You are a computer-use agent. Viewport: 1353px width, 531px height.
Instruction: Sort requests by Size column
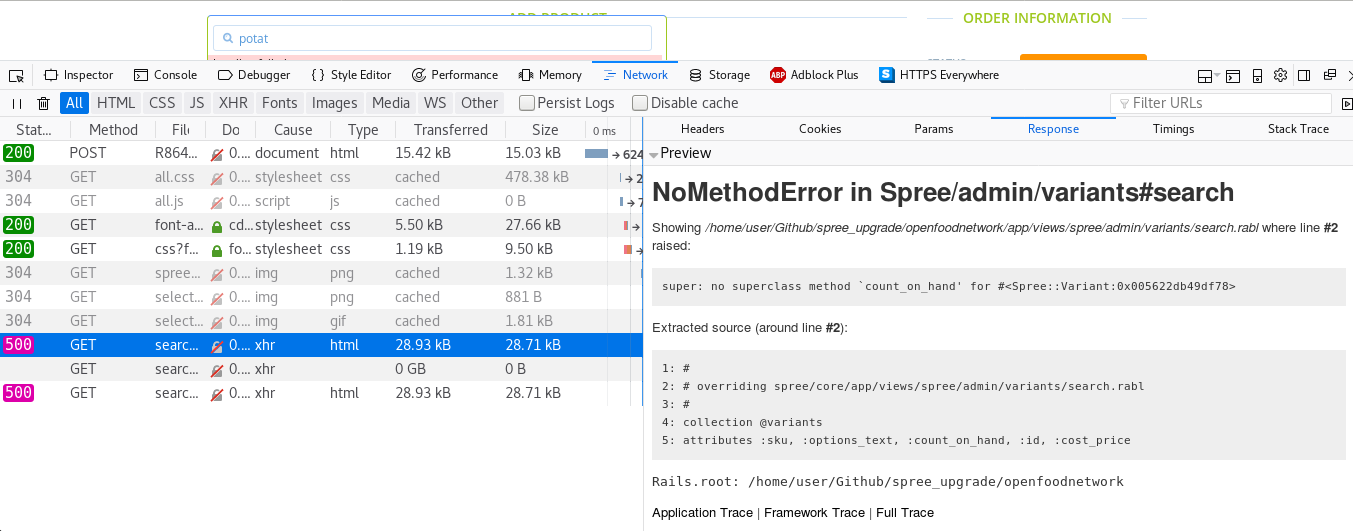(545, 130)
